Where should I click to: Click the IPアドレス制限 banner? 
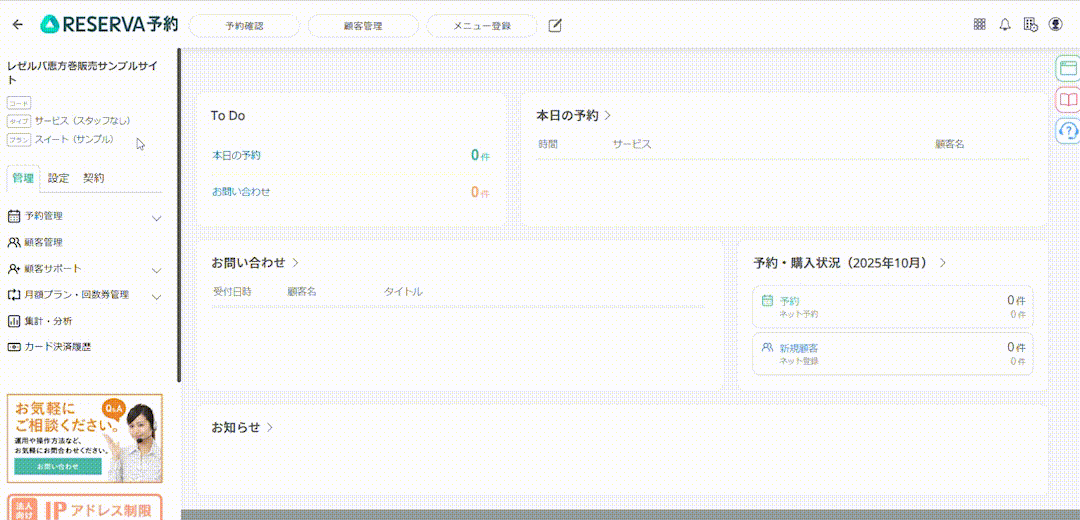point(85,507)
